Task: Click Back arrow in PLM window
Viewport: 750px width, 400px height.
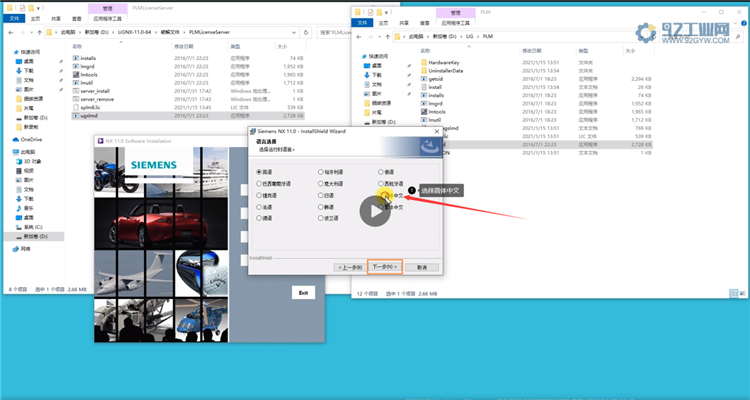Action: (359, 36)
